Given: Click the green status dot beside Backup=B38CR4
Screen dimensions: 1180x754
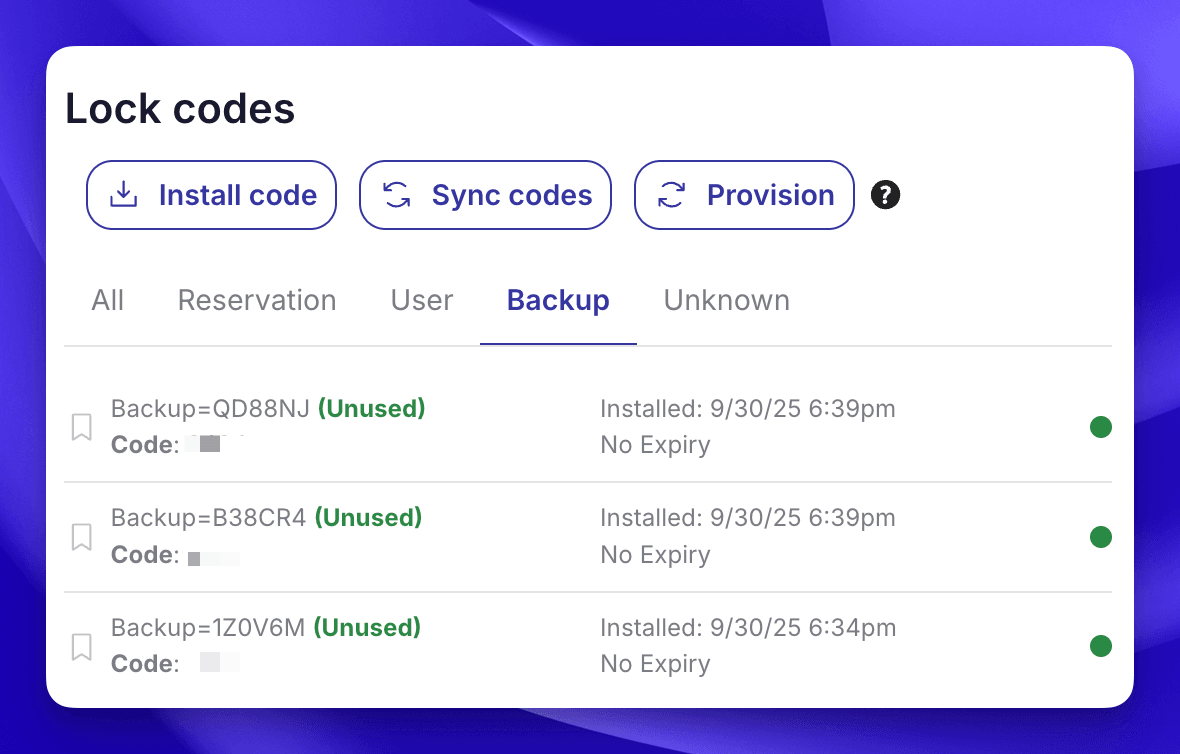Looking at the screenshot, I should 1101,536.
